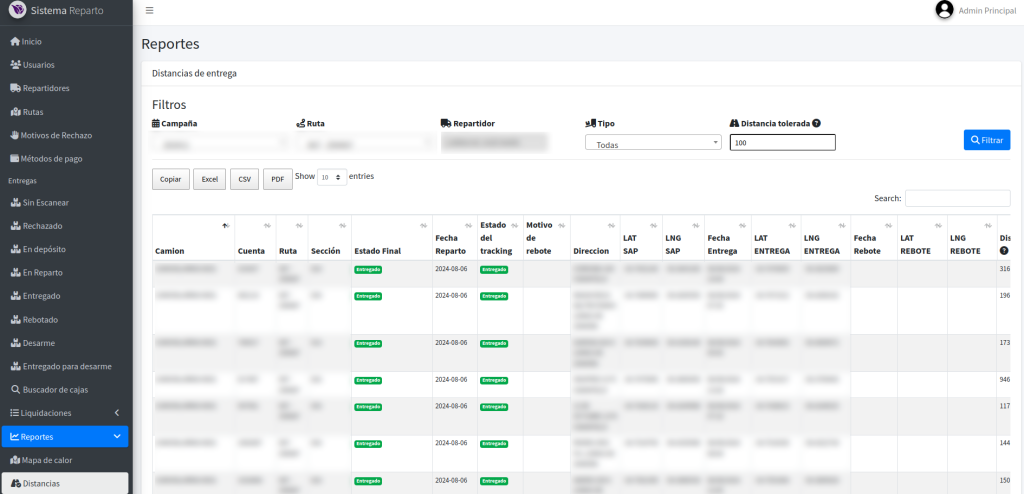Sort table by Fecha Entrega column

click(x=728, y=238)
